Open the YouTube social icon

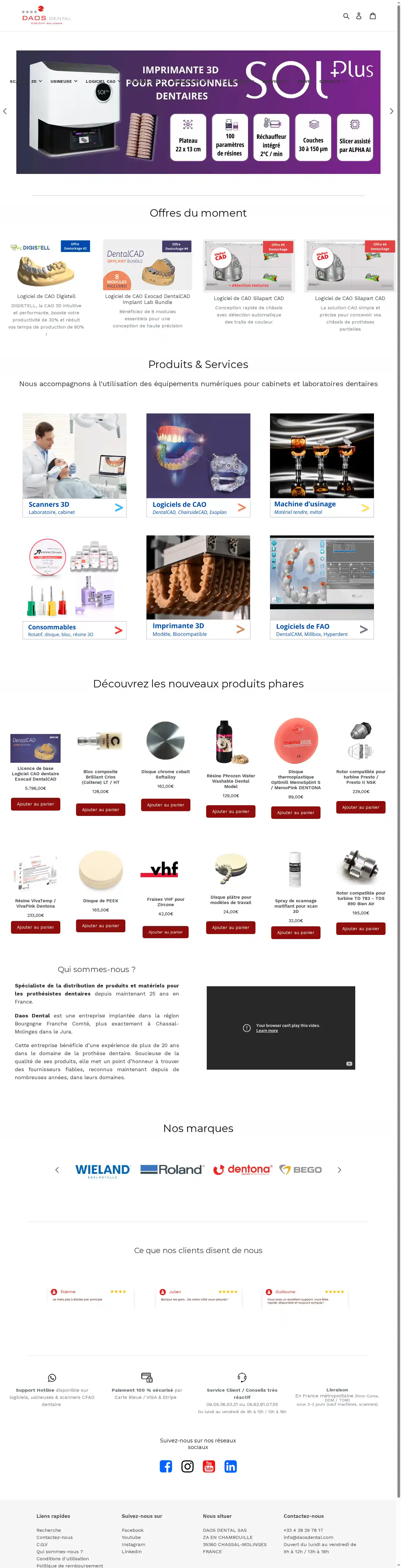209,1466
